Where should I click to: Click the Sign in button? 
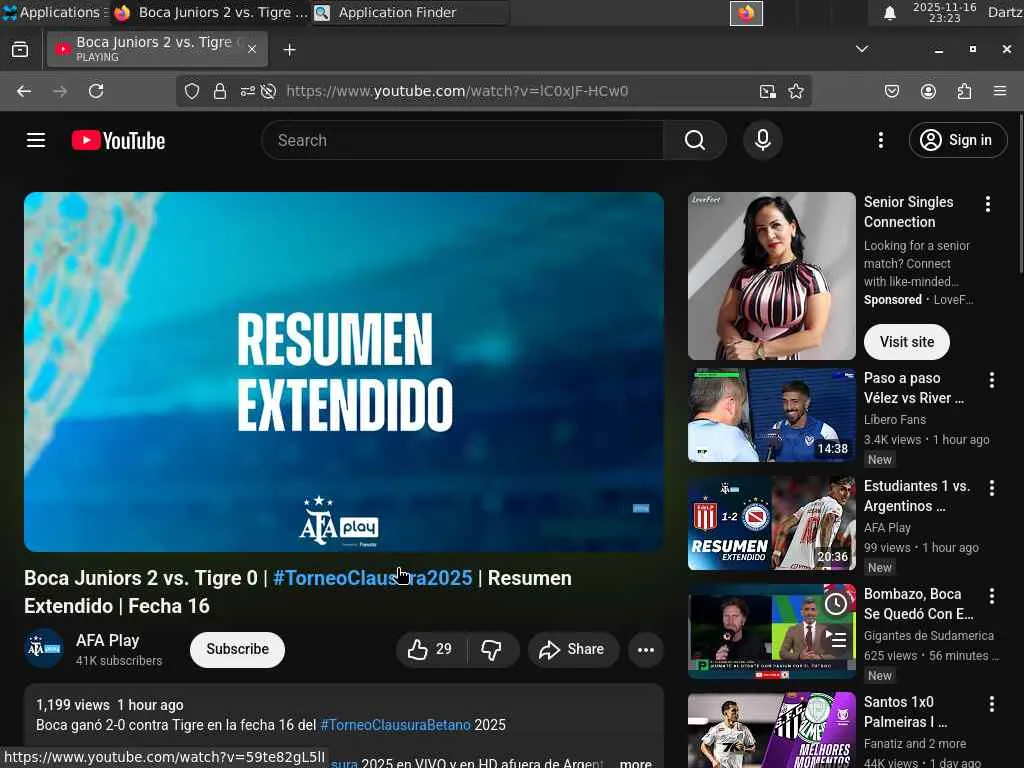click(x=957, y=140)
